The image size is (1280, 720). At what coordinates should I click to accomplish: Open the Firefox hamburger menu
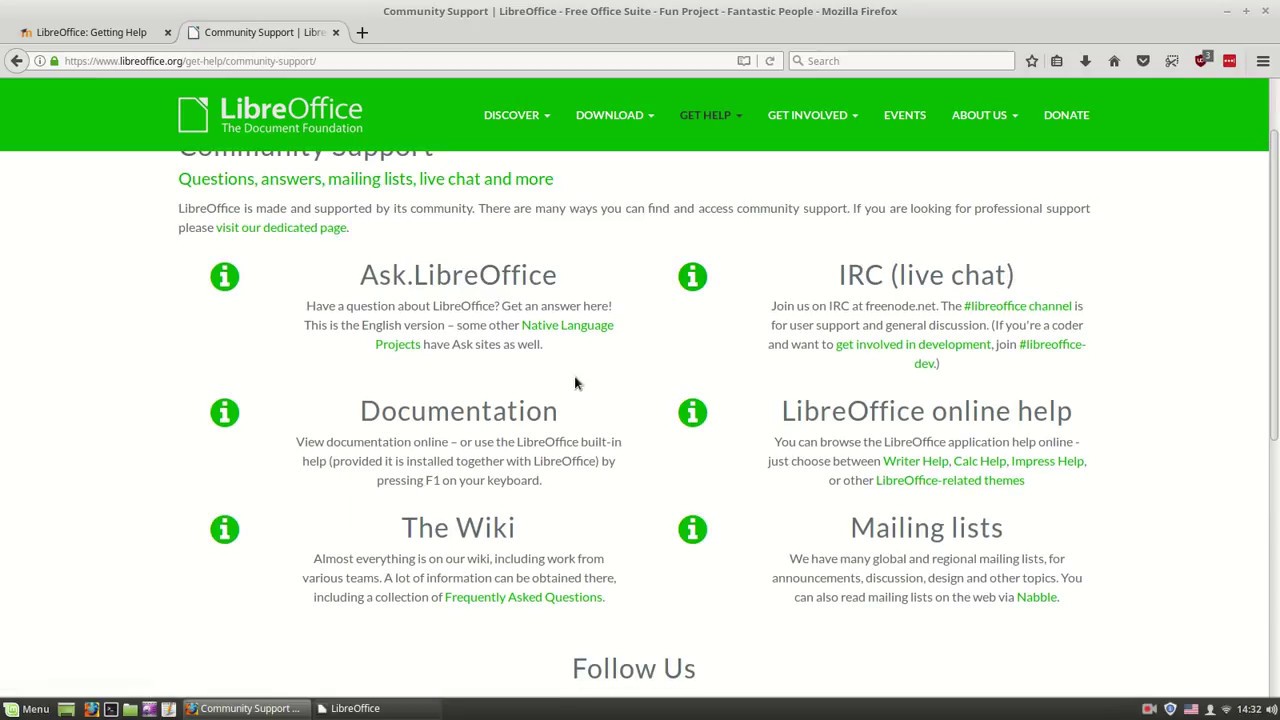click(x=1263, y=61)
